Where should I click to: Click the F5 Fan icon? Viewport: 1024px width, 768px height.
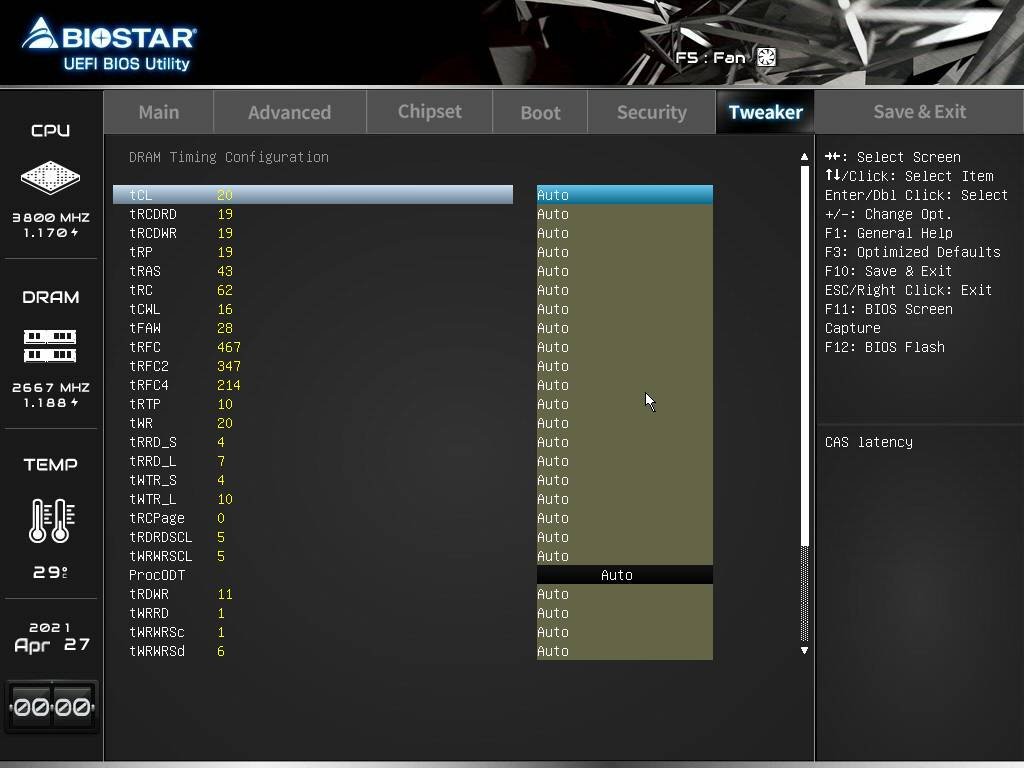pyautogui.click(x=766, y=57)
